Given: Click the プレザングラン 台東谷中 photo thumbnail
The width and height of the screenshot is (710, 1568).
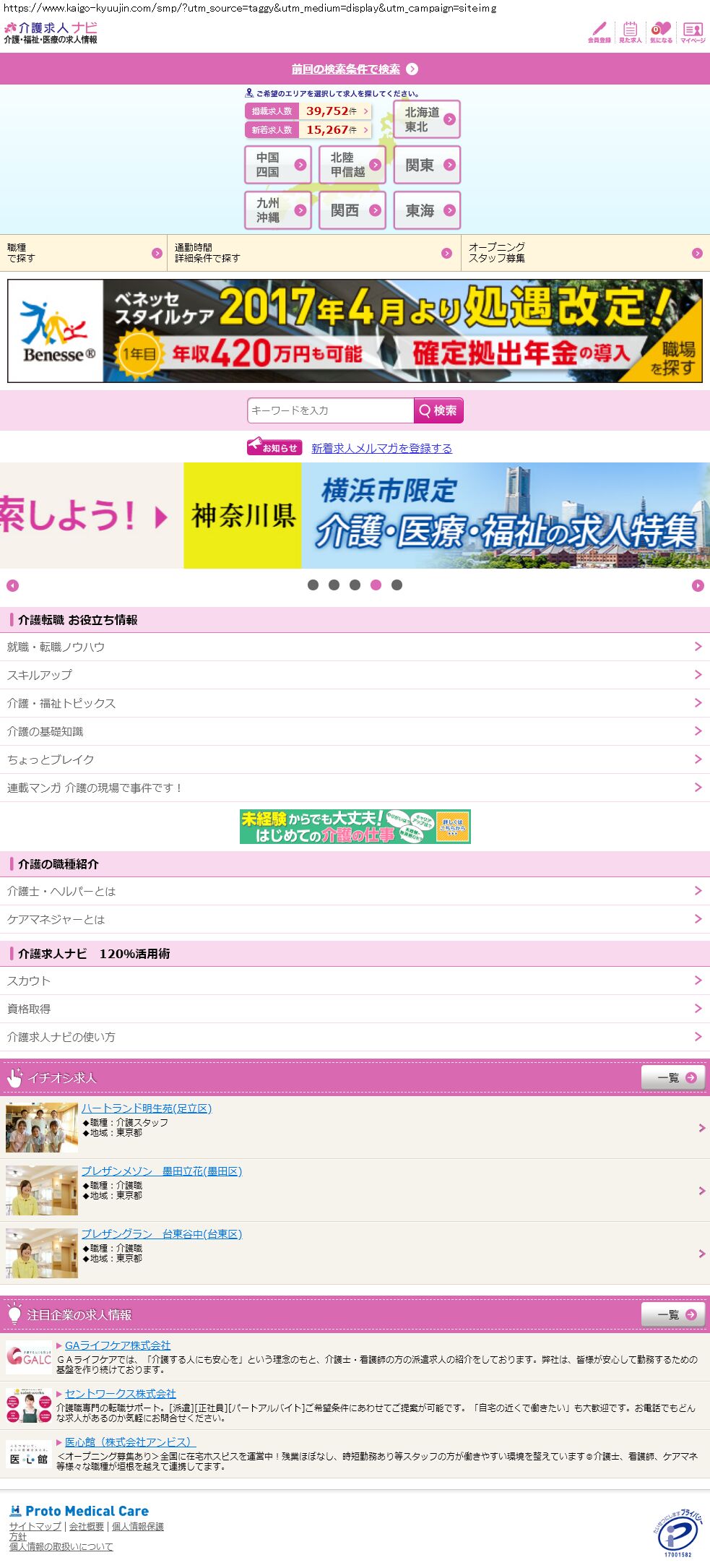Looking at the screenshot, I should point(42,1253).
